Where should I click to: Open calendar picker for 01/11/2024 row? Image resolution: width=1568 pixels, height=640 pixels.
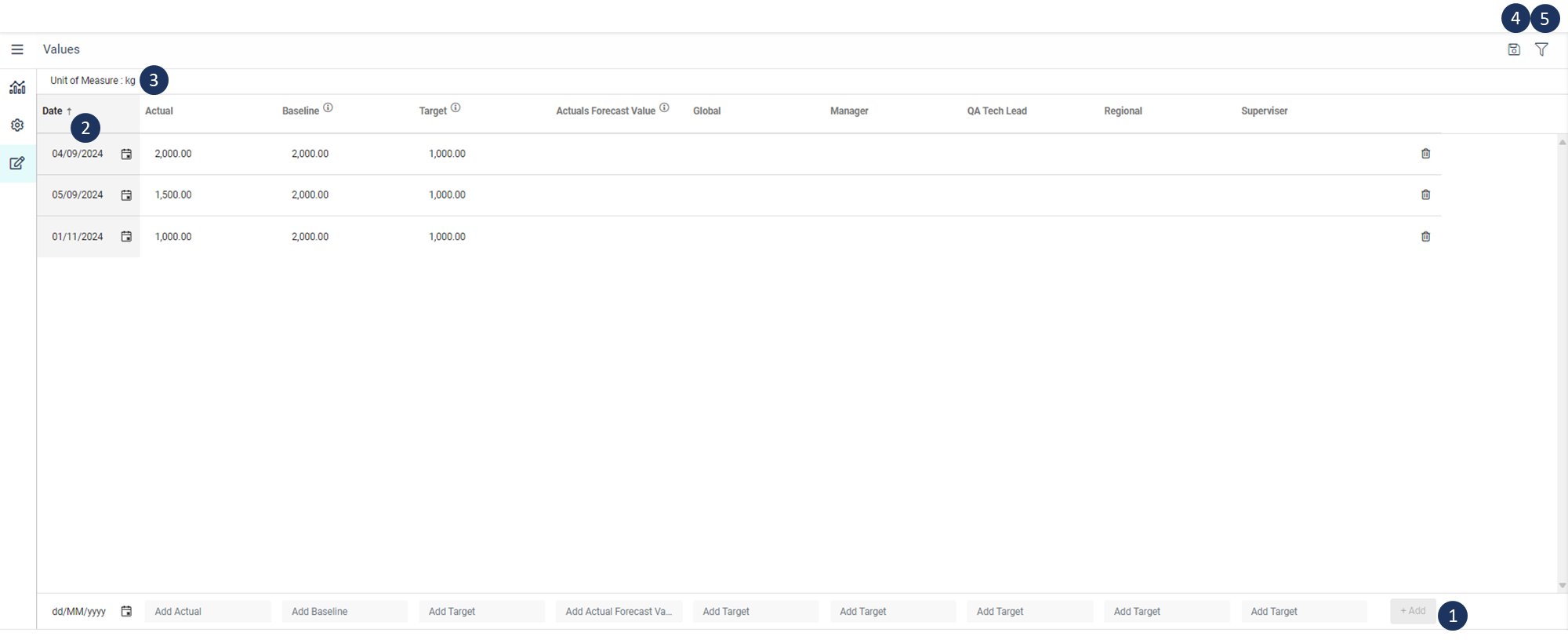pyautogui.click(x=126, y=236)
